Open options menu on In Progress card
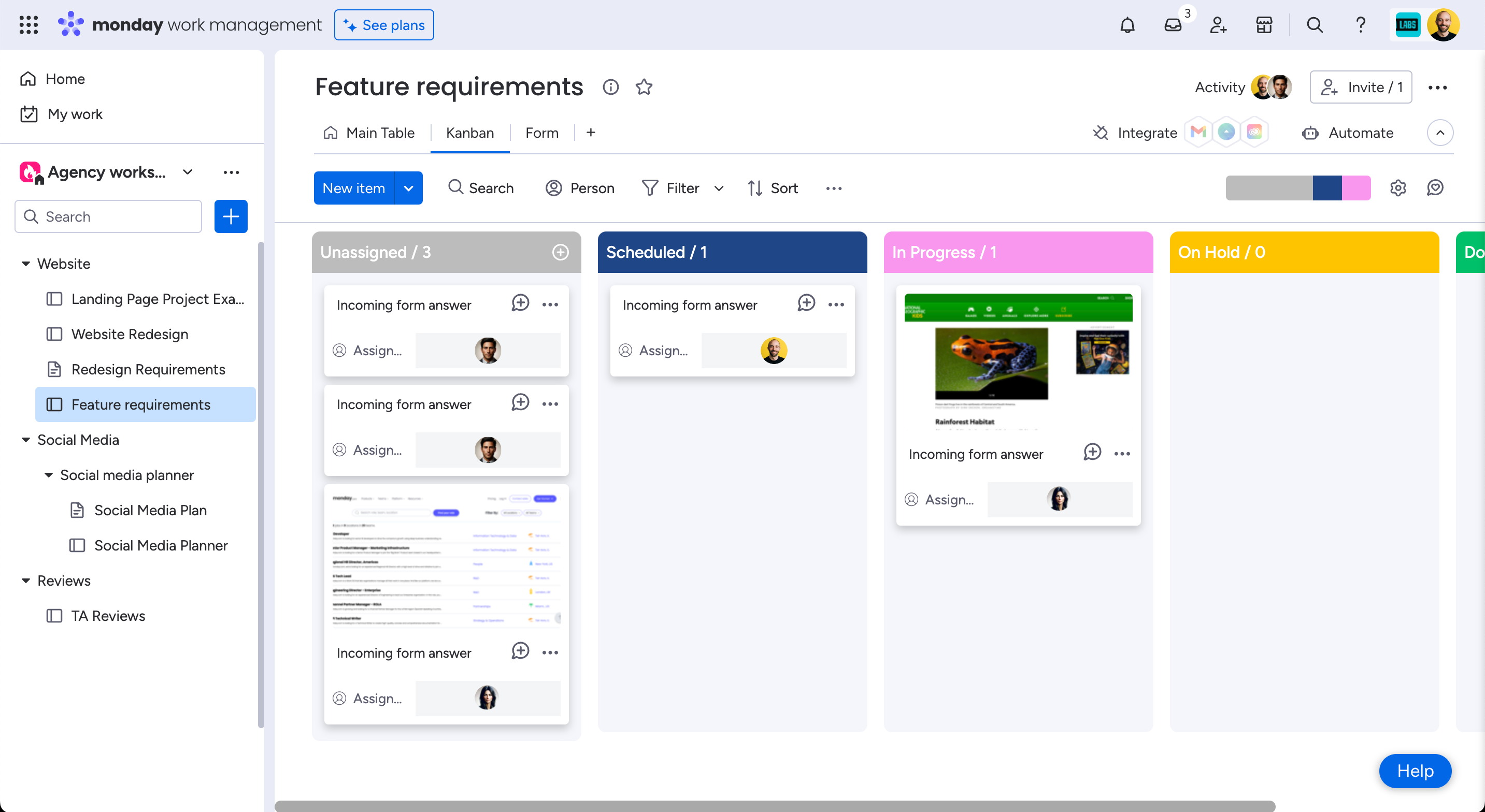 (x=1122, y=454)
